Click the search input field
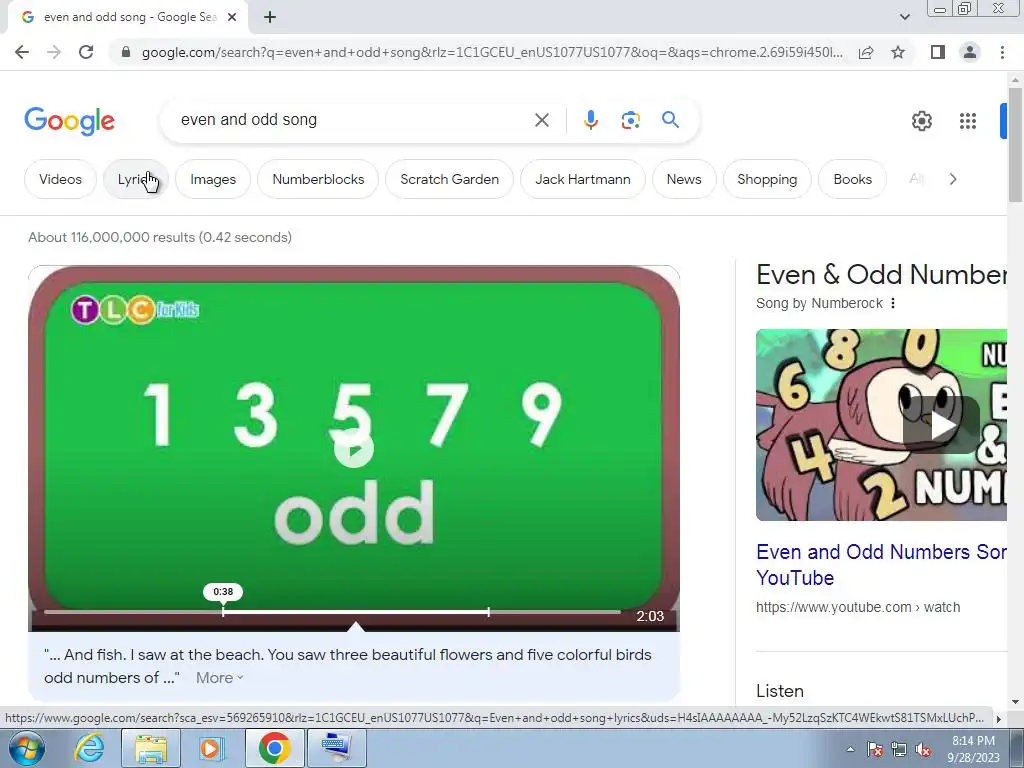 pyautogui.click(x=353, y=120)
